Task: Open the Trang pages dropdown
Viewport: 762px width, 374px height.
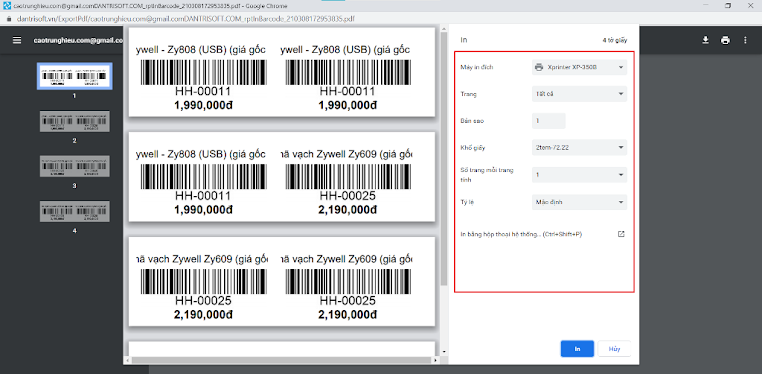Action: click(x=579, y=94)
